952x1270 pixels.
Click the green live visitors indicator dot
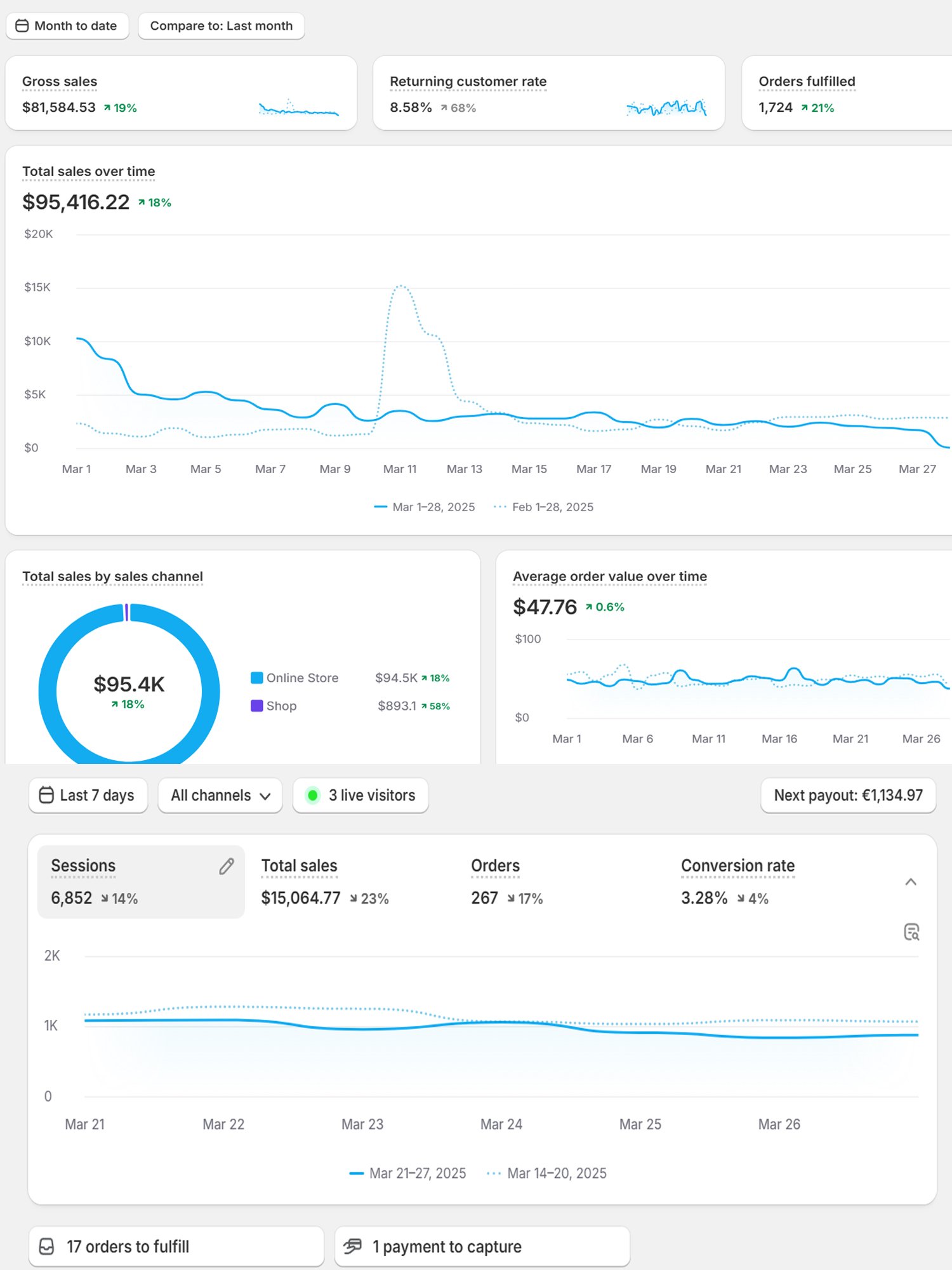pos(313,795)
